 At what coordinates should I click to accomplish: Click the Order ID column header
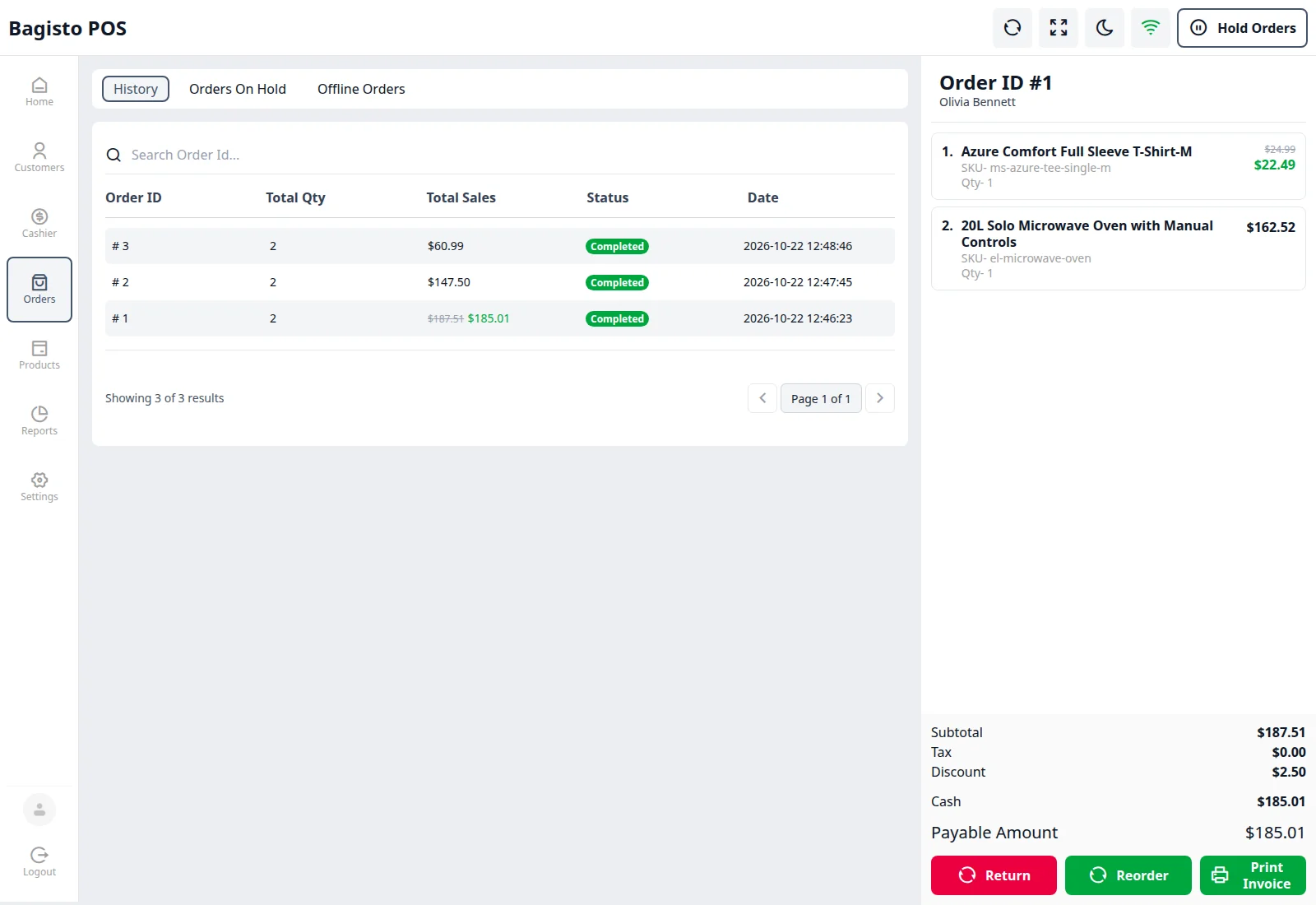[x=133, y=197]
